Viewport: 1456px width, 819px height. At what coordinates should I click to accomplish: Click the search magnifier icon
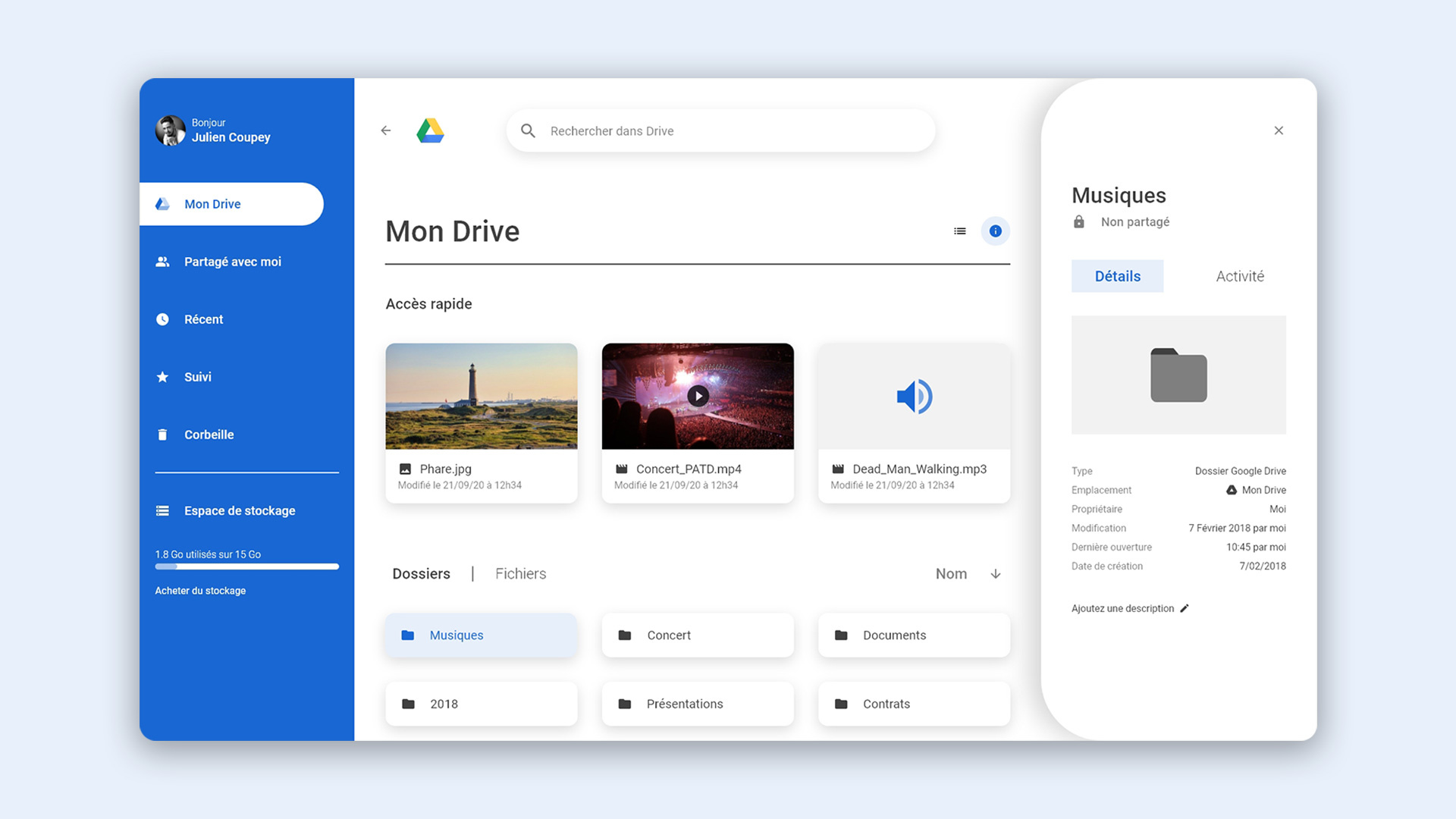tap(528, 130)
